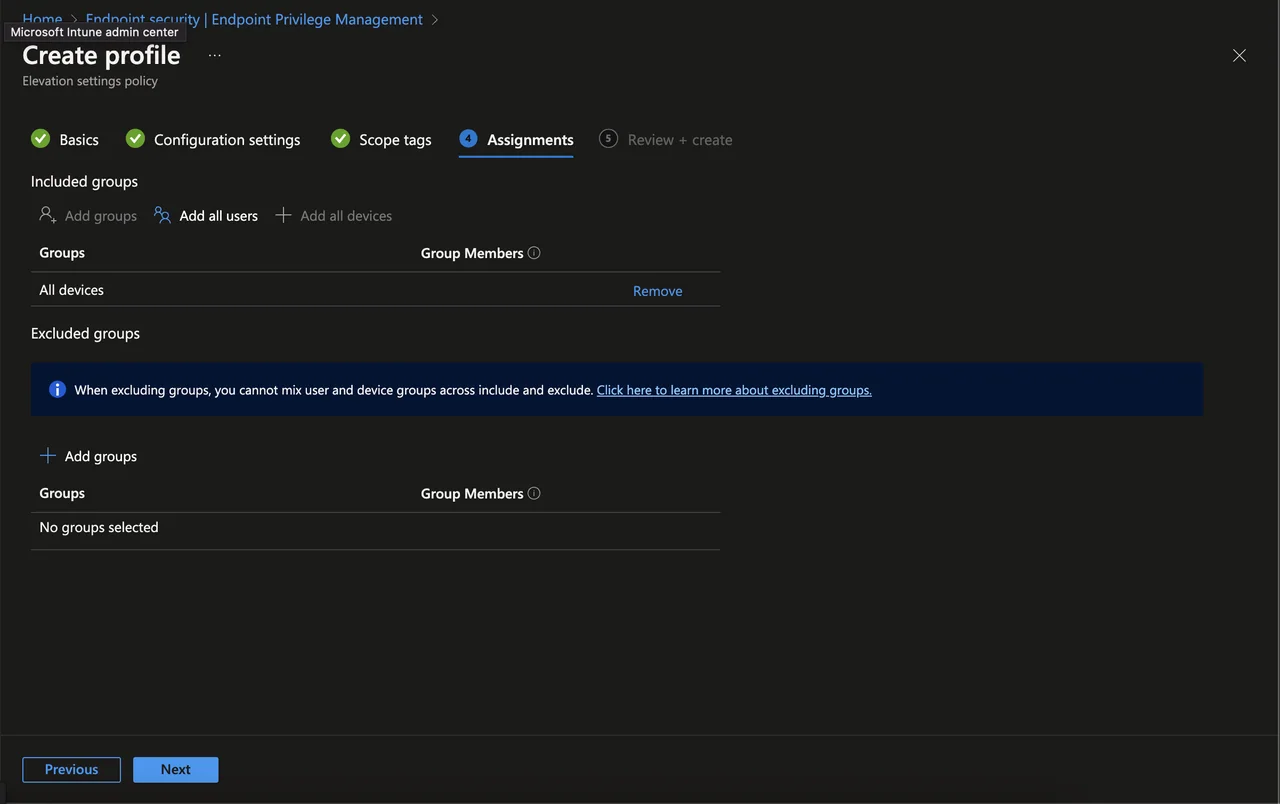Click the plus icon beside Add all devices
1280x804 pixels.
point(283,215)
